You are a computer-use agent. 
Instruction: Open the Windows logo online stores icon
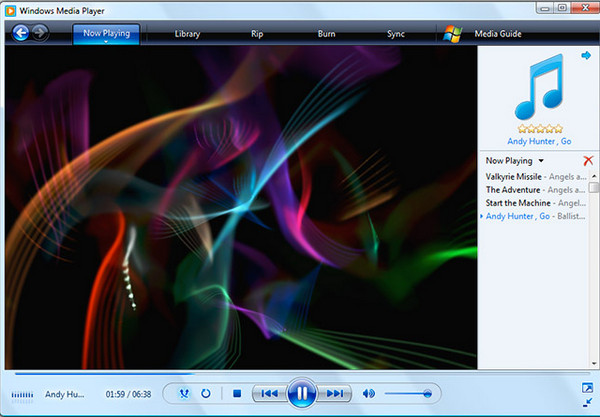tap(452, 34)
